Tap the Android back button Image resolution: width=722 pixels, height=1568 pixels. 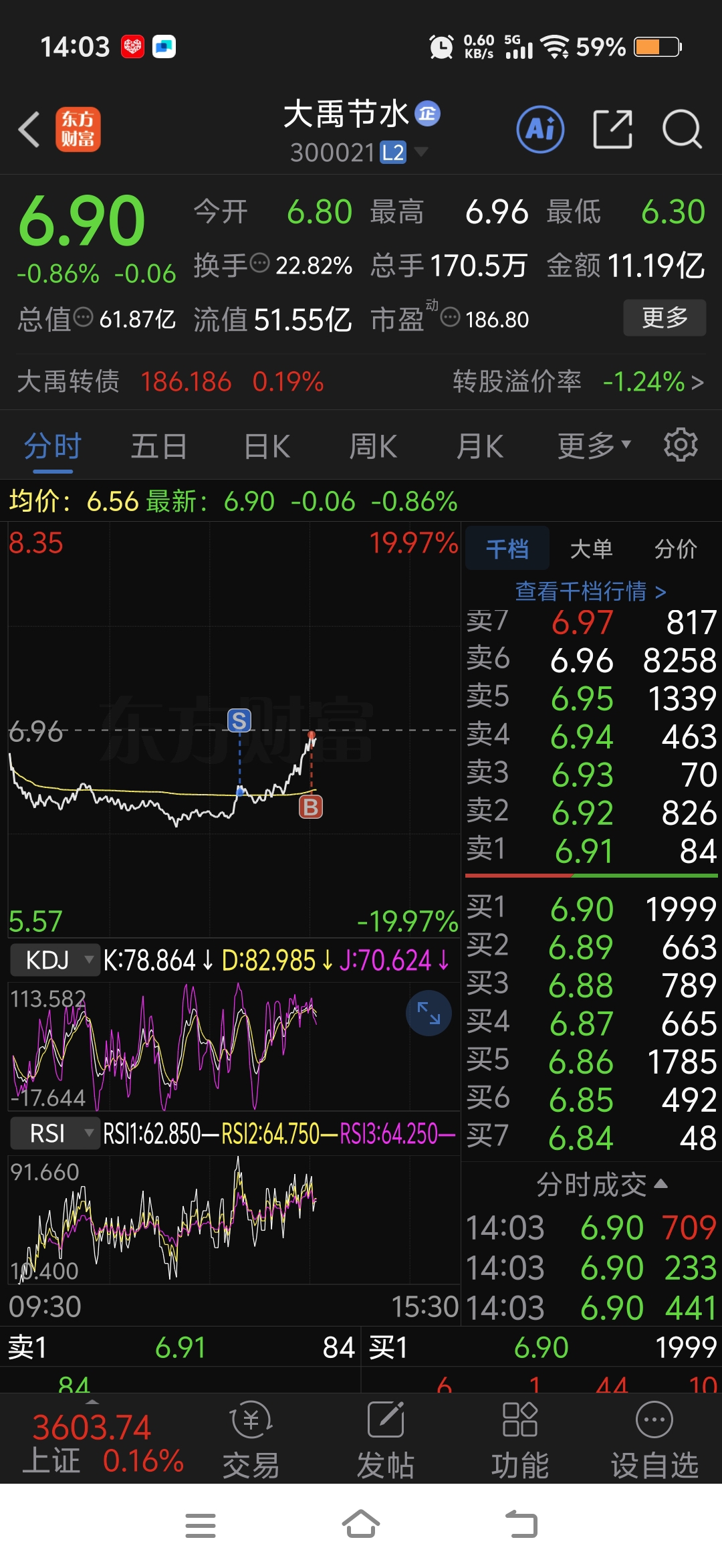(521, 1525)
